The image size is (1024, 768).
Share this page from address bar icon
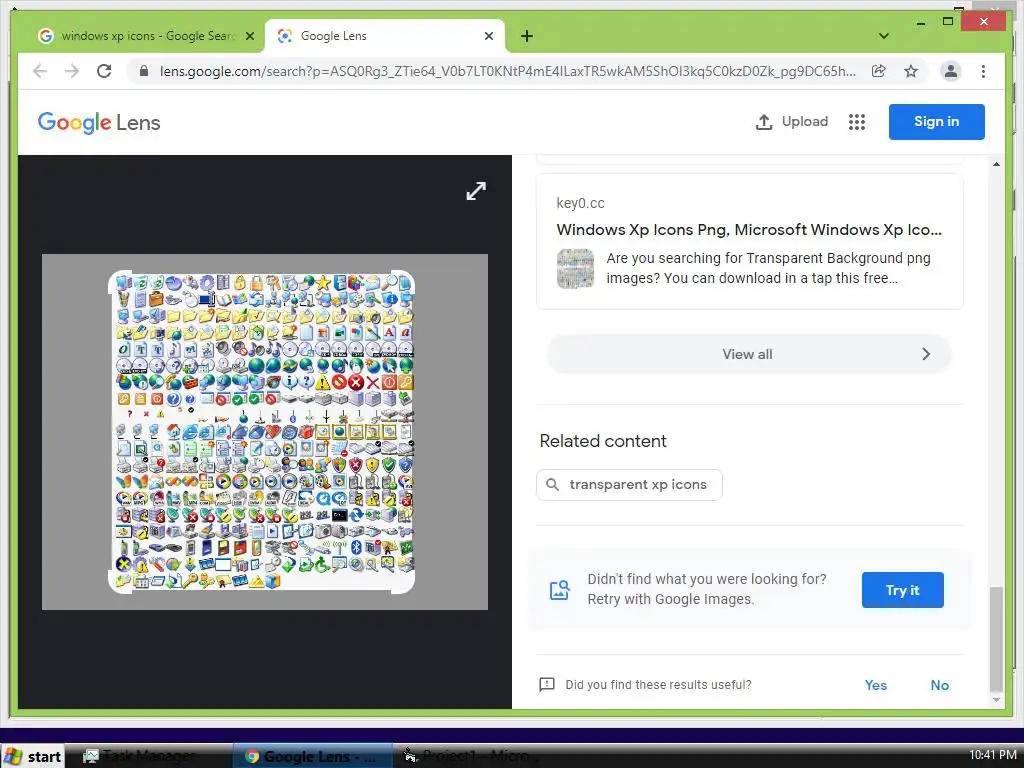pyautogui.click(x=878, y=71)
